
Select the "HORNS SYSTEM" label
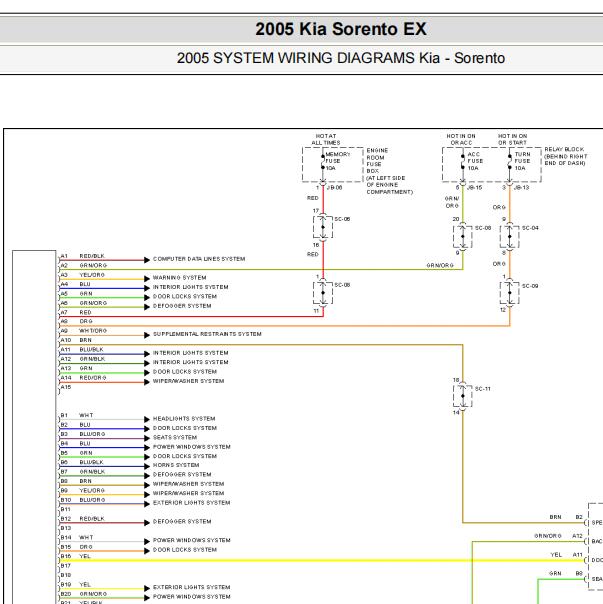(x=176, y=465)
